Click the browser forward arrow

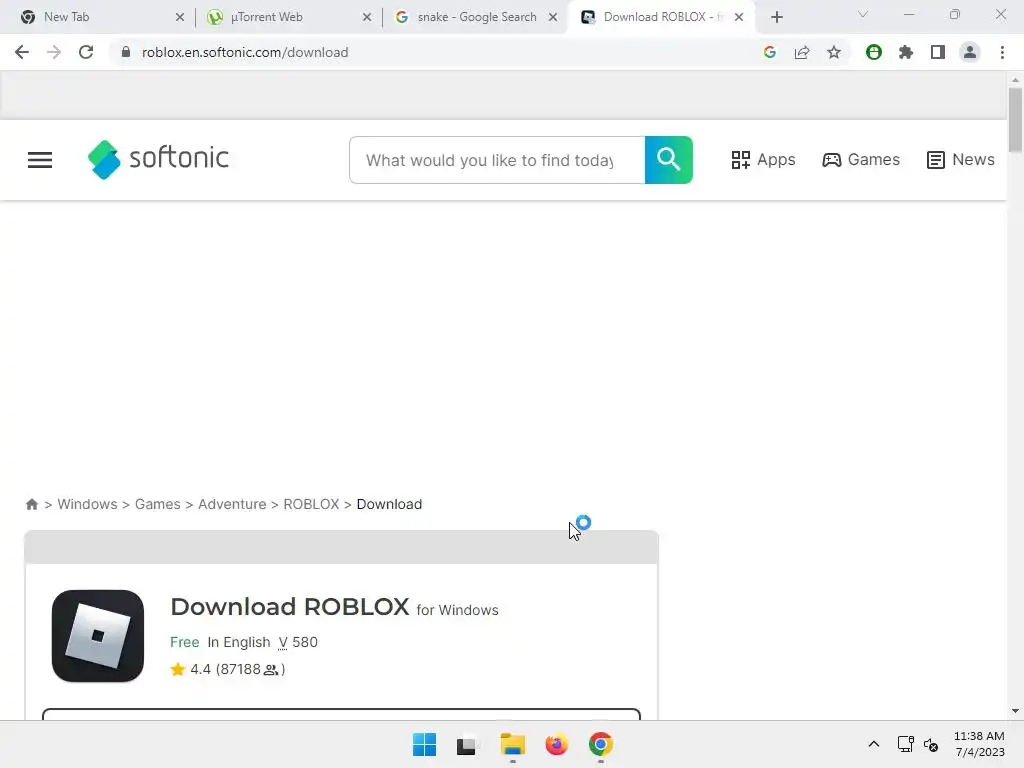click(54, 52)
